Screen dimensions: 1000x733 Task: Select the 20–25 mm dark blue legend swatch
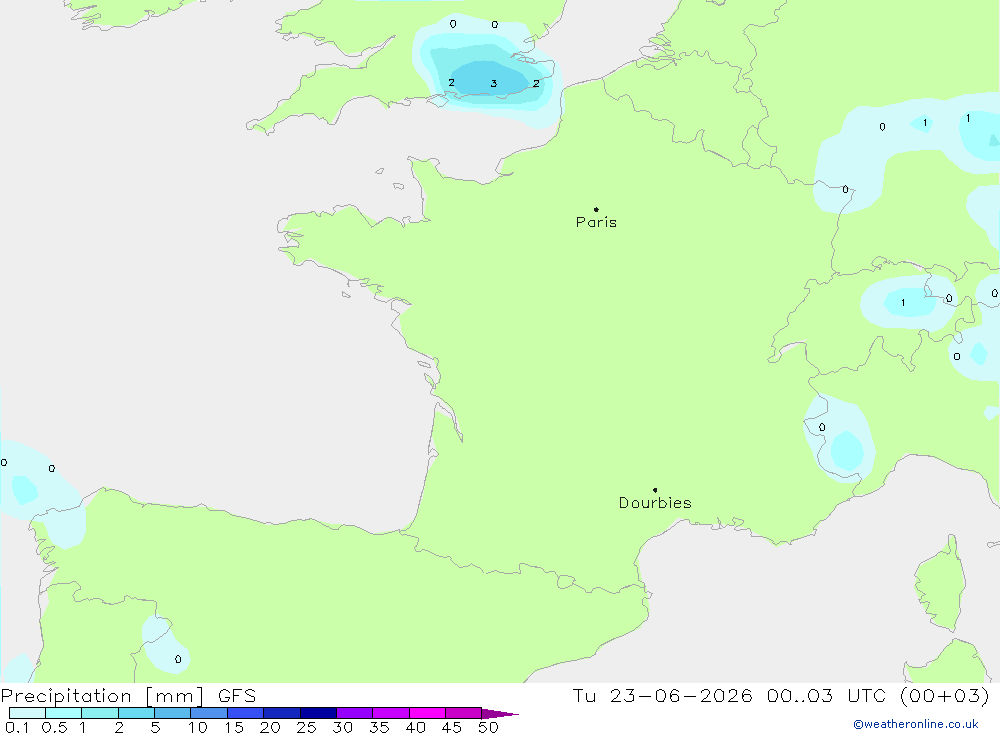[x=282, y=713]
